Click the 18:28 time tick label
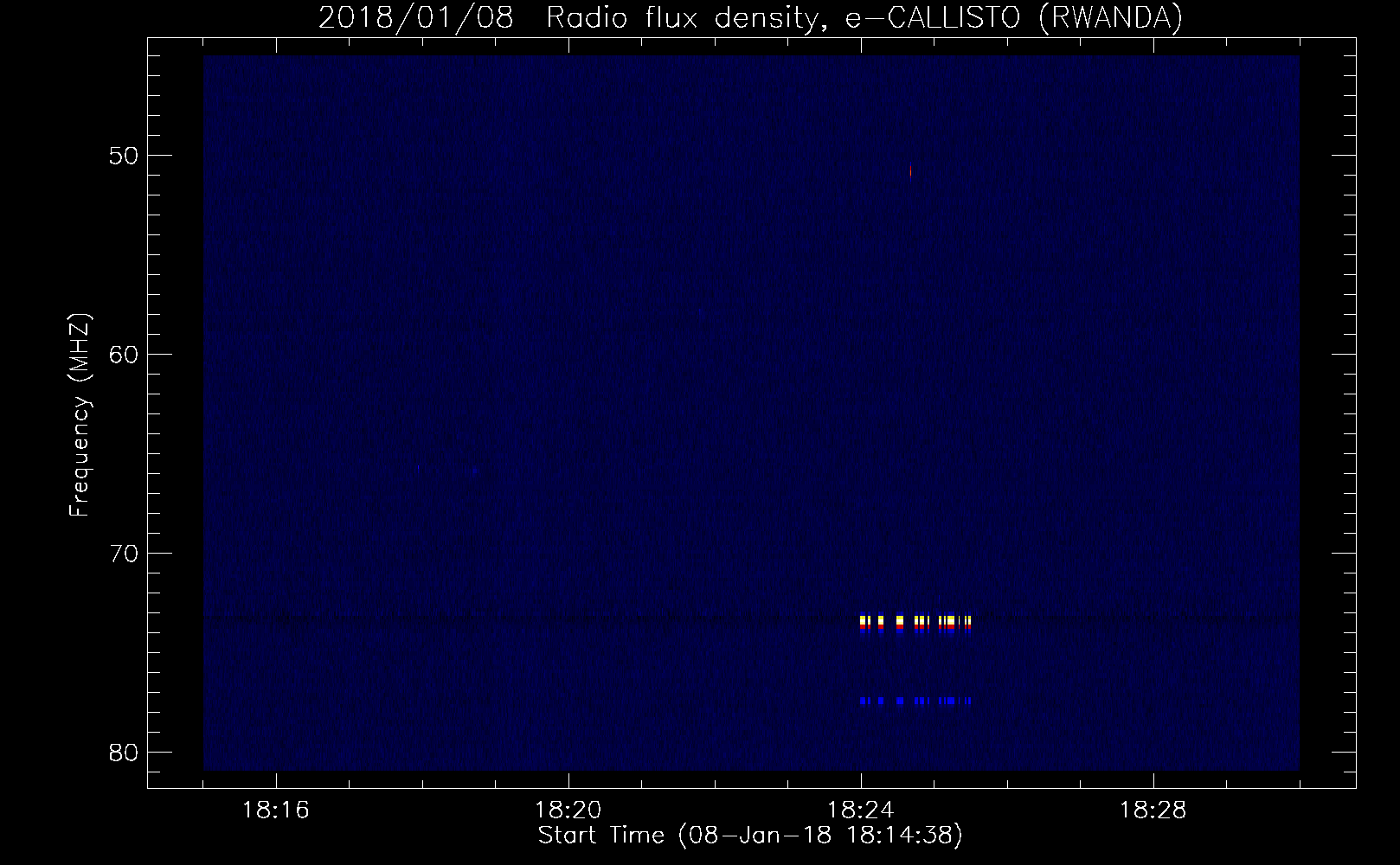Image resolution: width=1400 pixels, height=865 pixels. [x=1153, y=811]
